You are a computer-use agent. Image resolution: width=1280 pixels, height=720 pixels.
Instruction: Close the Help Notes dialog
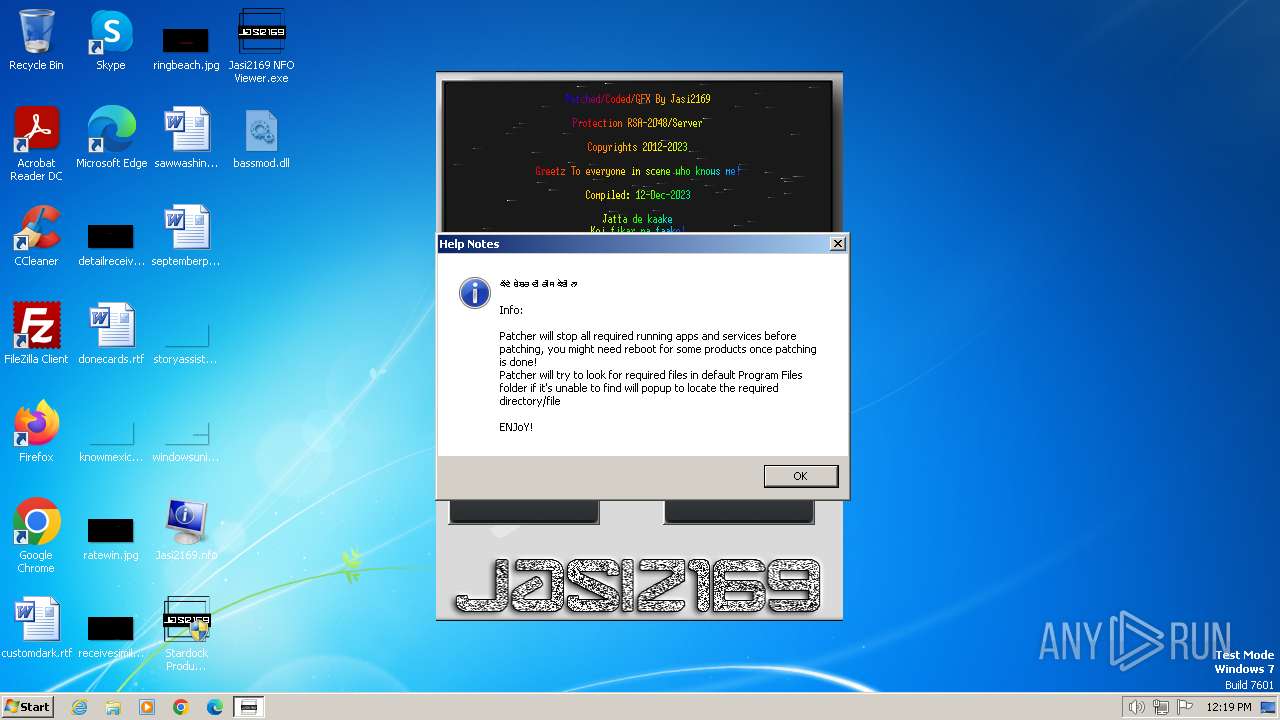(x=838, y=243)
